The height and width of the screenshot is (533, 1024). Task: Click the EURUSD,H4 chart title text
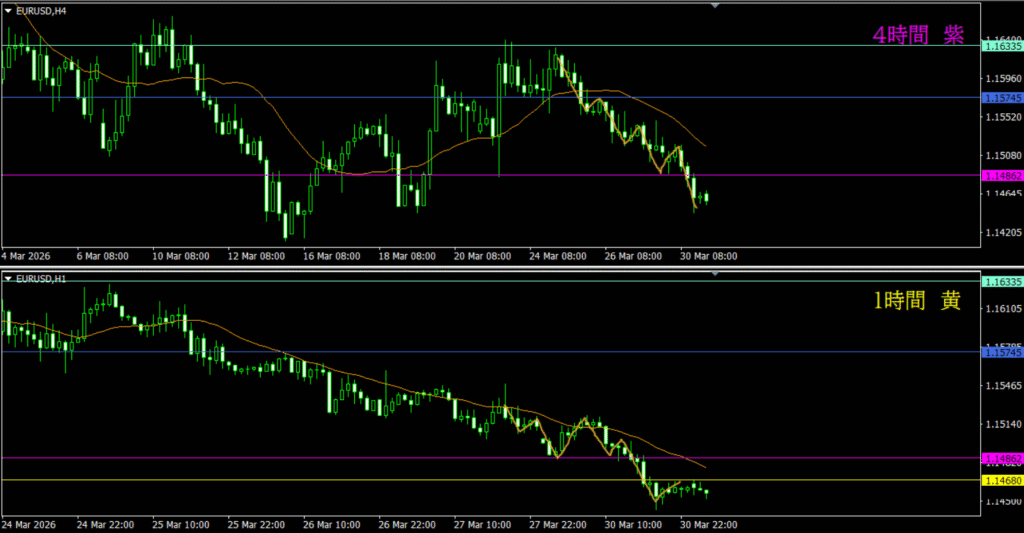click(41, 10)
